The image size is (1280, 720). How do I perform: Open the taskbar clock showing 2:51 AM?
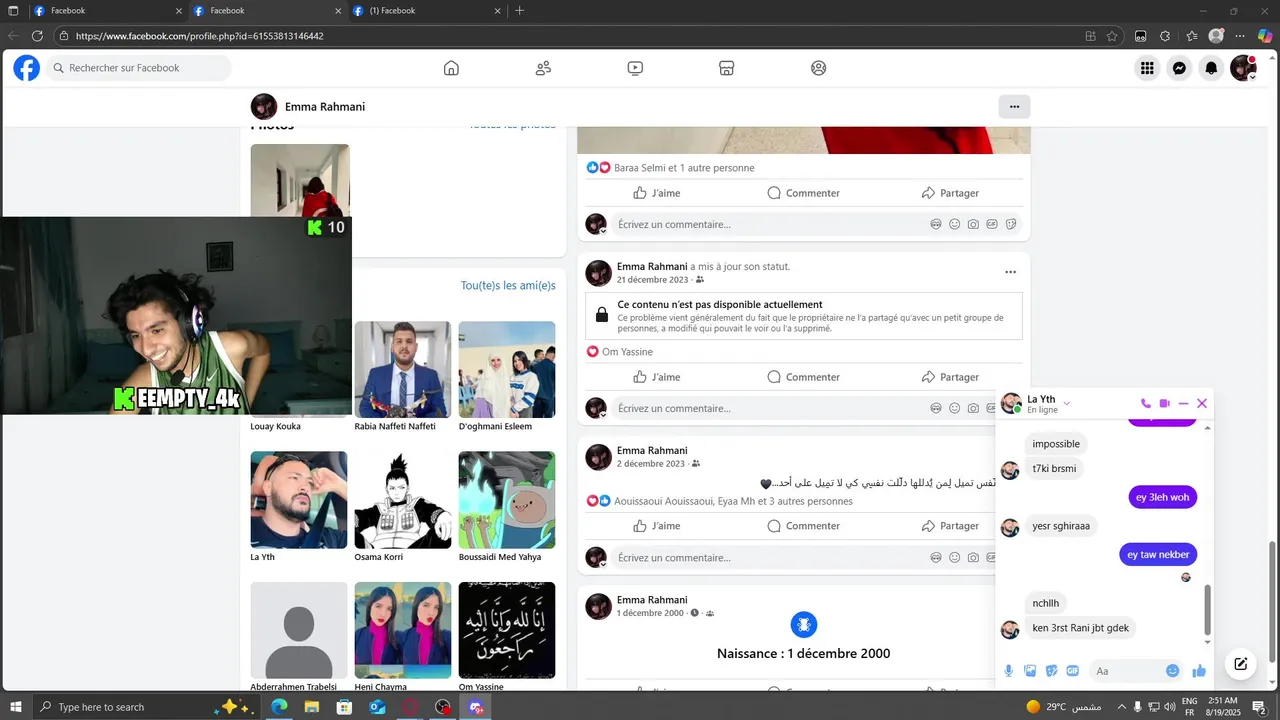pyautogui.click(x=1223, y=707)
